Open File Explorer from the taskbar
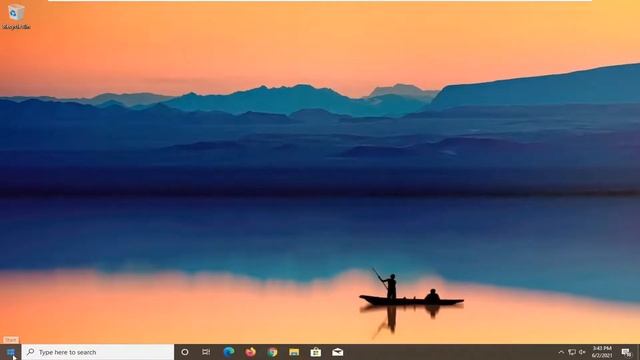Screen dimensions: 640x360 294,352
